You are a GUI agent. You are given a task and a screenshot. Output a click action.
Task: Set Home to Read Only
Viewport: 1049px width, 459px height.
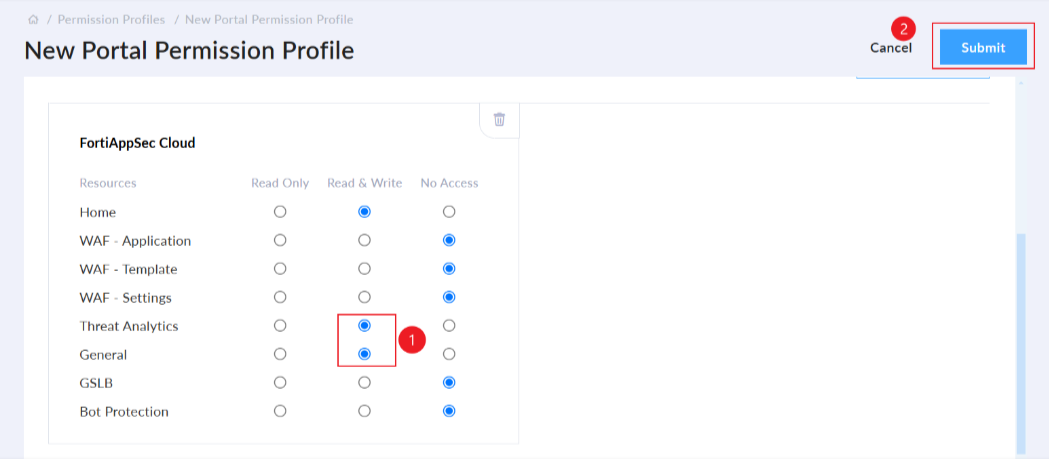pyautogui.click(x=280, y=212)
